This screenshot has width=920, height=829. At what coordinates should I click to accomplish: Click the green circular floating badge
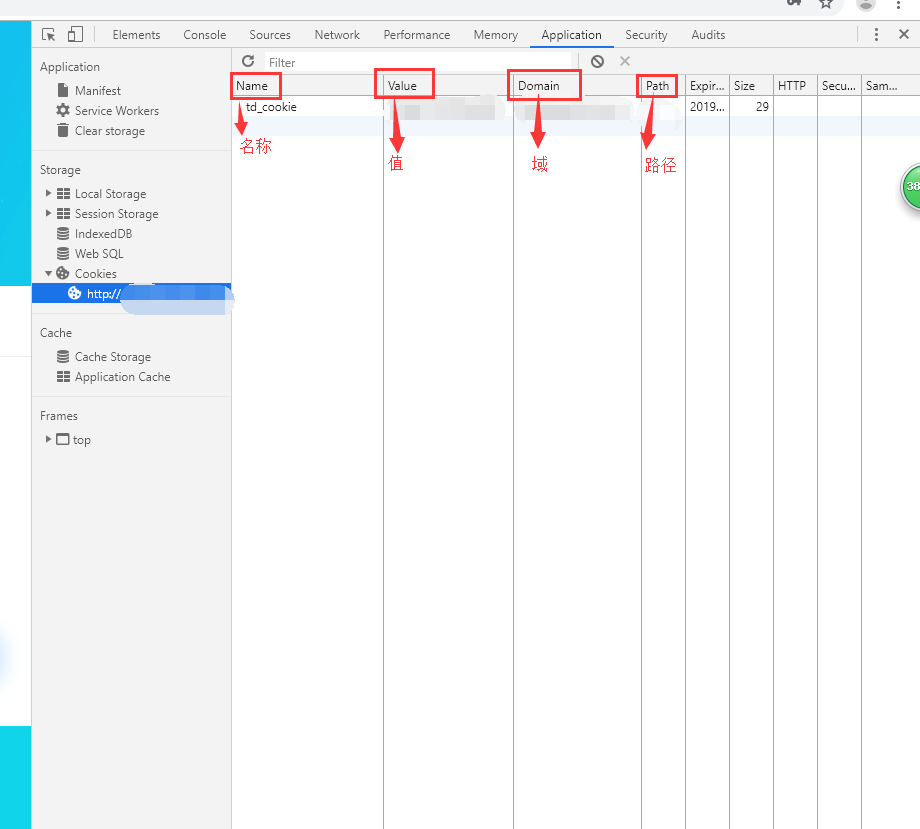[x=911, y=187]
